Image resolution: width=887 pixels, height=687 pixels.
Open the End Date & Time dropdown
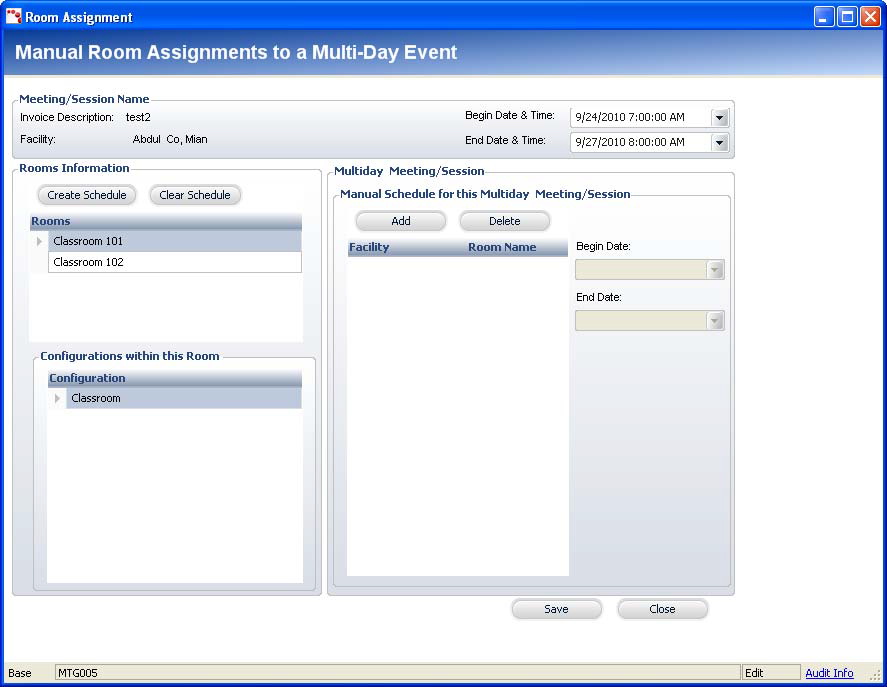[x=719, y=142]
